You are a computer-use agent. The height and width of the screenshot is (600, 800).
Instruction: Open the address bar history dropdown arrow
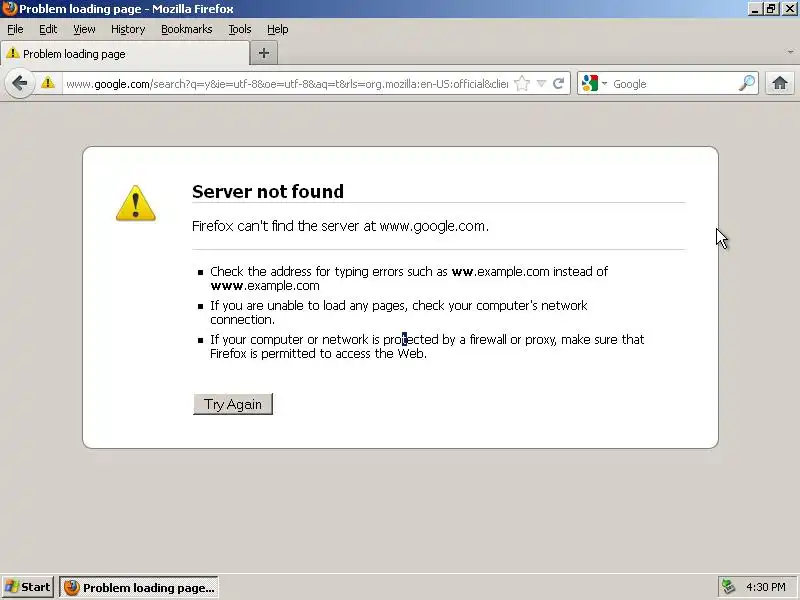(x=541, y=83)
